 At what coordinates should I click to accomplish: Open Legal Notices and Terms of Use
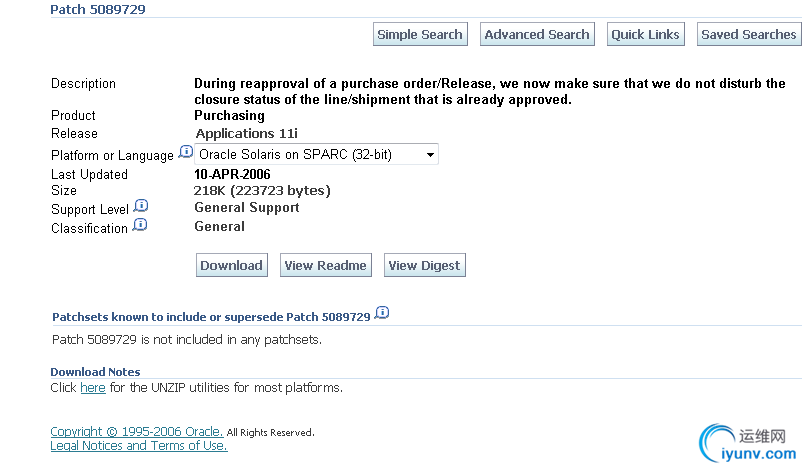pos(139,446)
